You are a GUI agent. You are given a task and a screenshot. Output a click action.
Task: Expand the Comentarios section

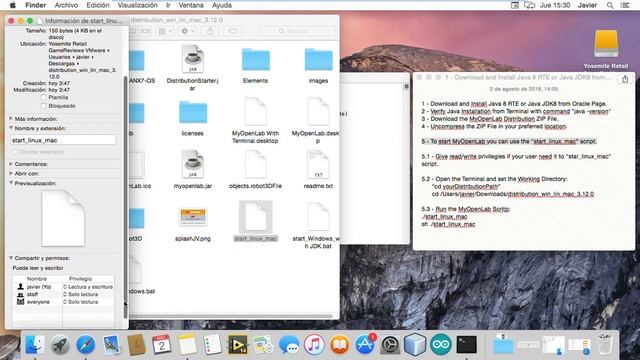[x=11, y=164]
